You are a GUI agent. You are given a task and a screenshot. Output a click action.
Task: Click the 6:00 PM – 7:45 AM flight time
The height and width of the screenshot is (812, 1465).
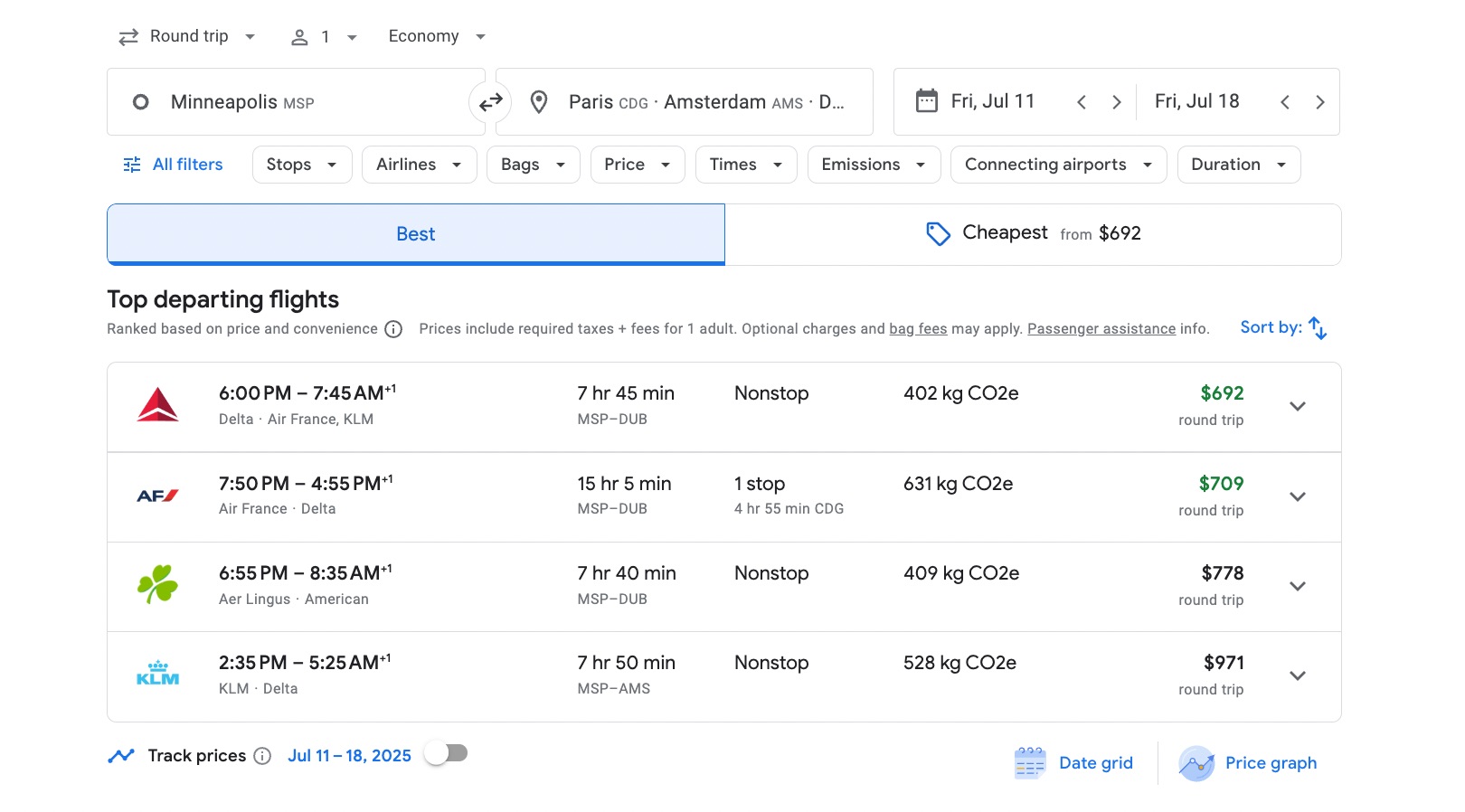click(307, 393)
